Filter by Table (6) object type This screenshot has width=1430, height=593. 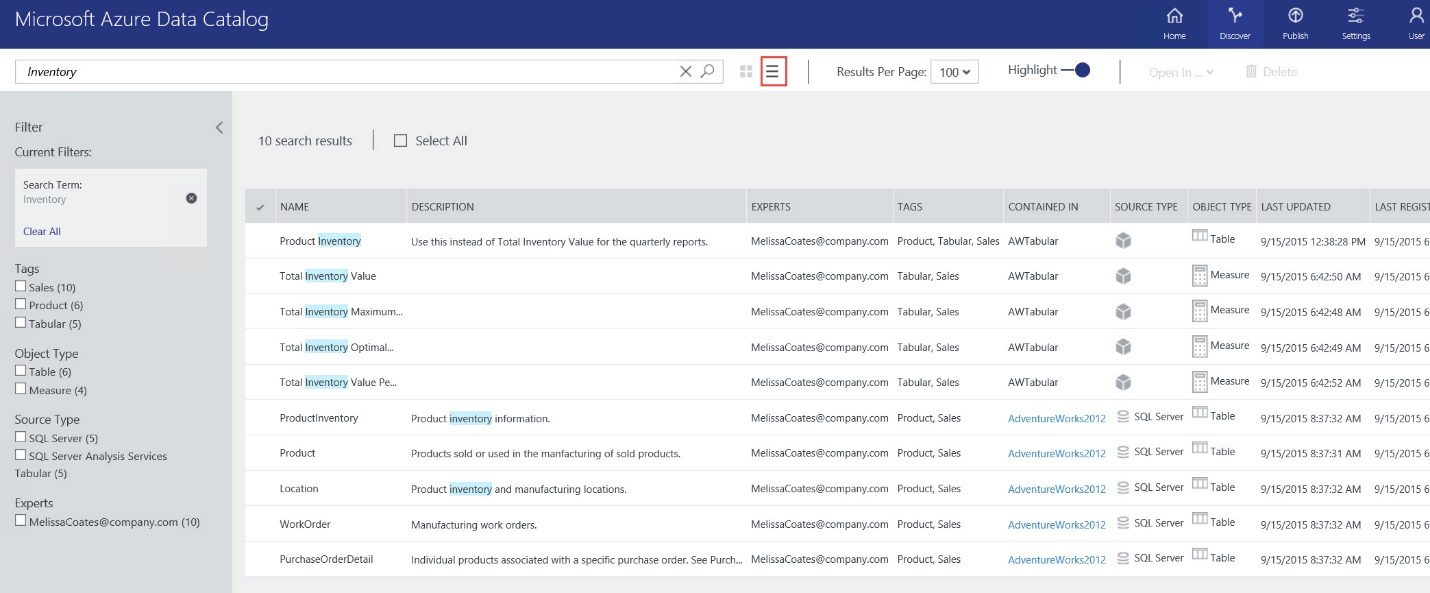point(20,371)
